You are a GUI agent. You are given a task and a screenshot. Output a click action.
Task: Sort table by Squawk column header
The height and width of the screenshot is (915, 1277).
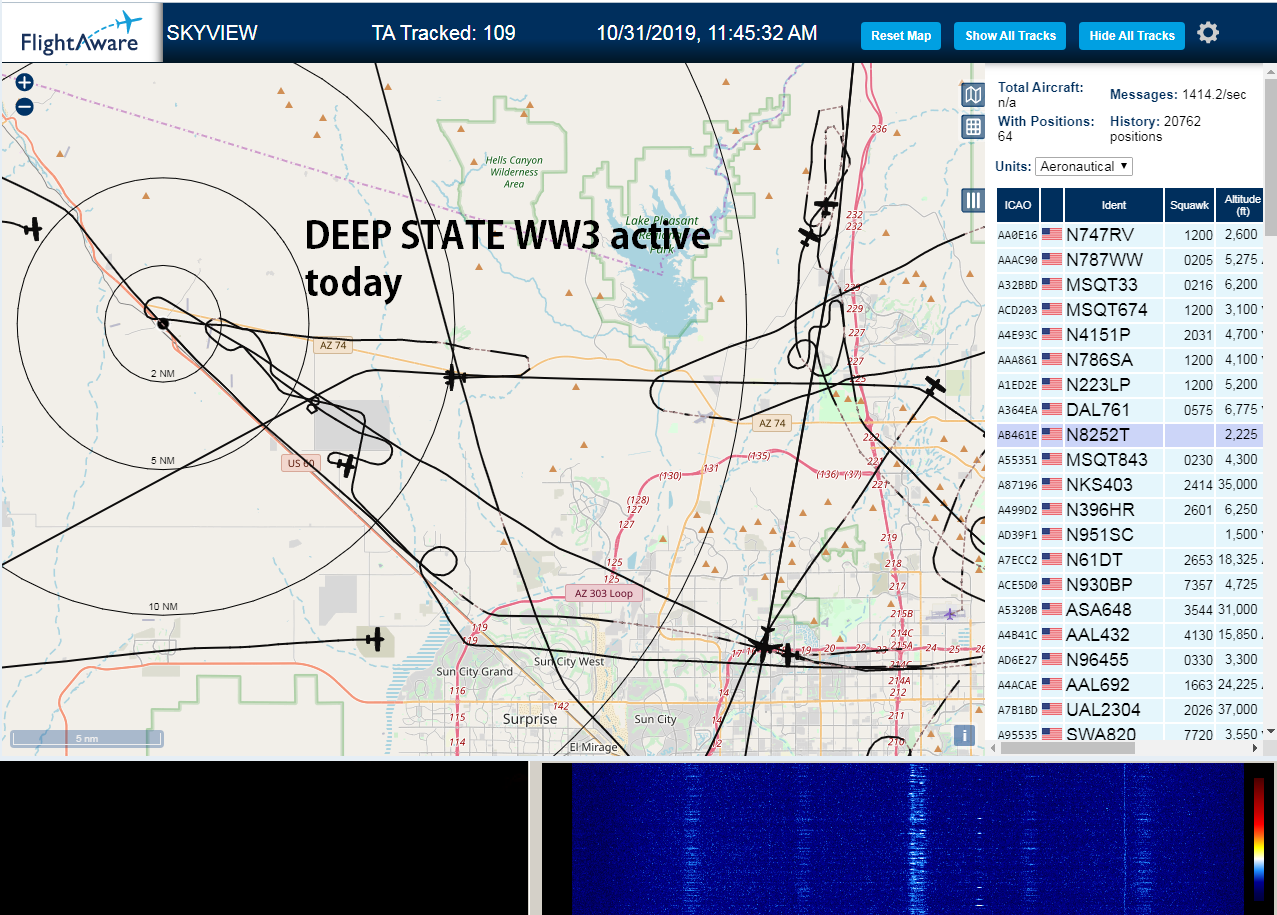pos(1189,205)
